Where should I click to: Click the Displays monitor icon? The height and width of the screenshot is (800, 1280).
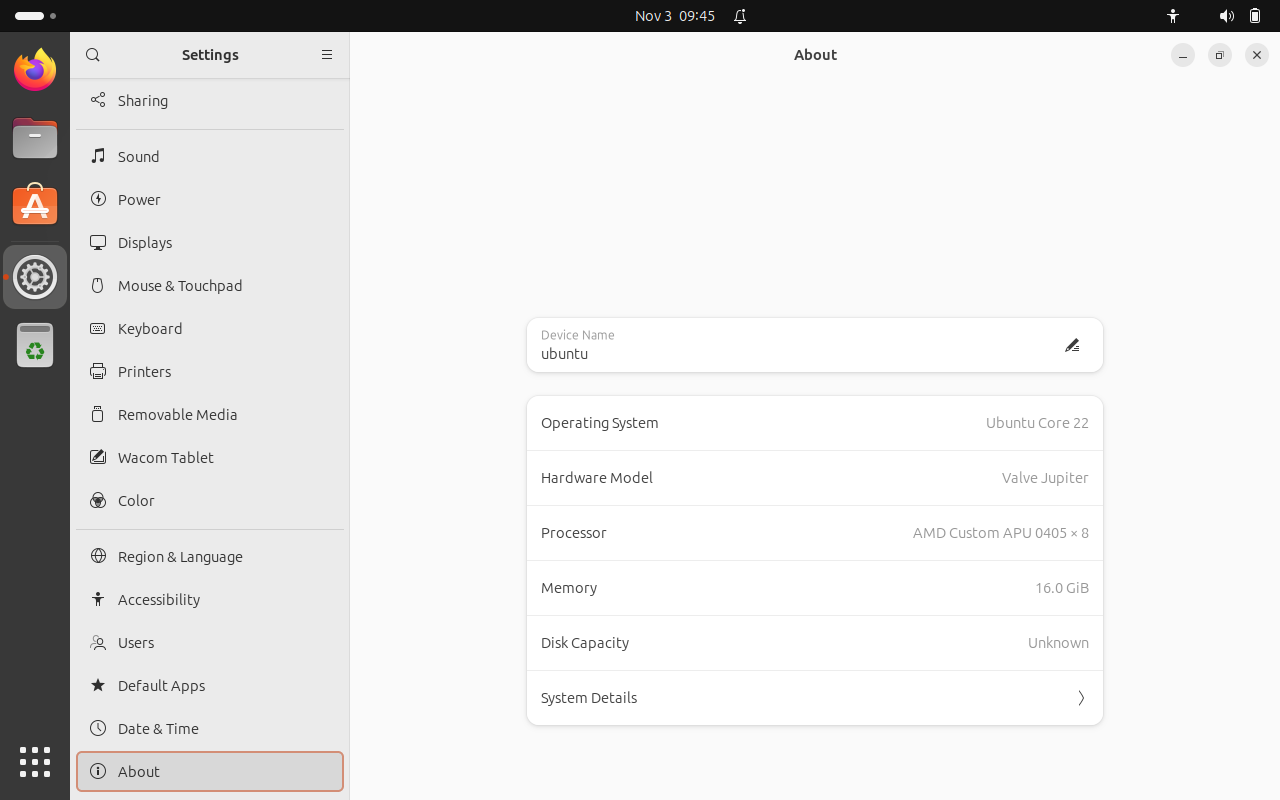98,242
